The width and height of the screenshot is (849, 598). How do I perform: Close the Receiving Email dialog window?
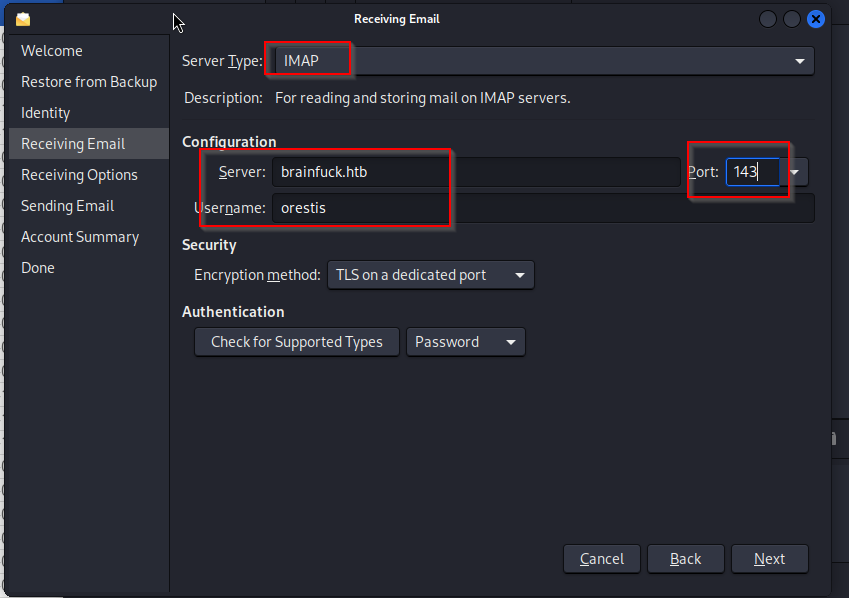816,19
